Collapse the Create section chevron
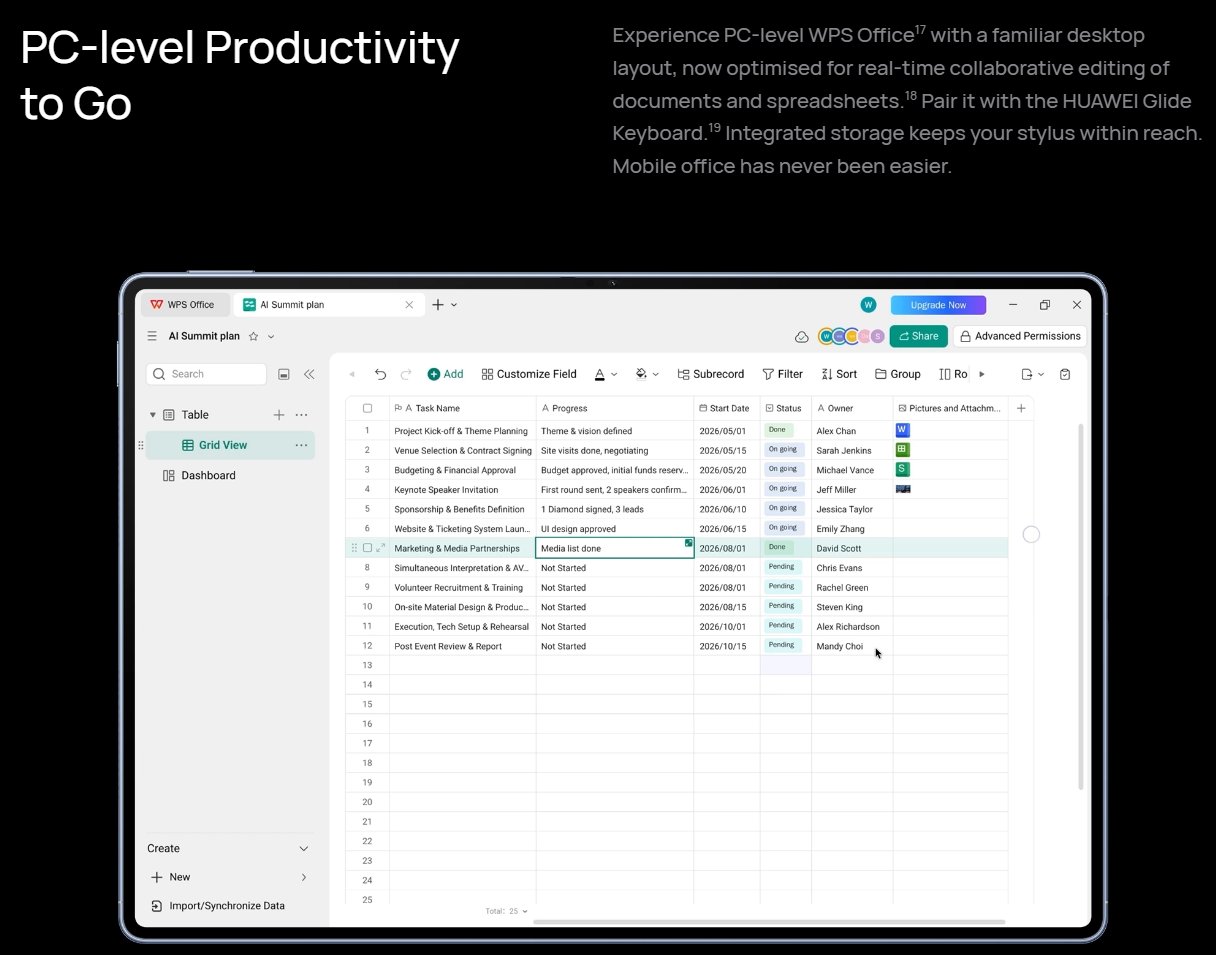Image resolution: width=1216 pixels, height=955 pixels. tap(304, 849)
